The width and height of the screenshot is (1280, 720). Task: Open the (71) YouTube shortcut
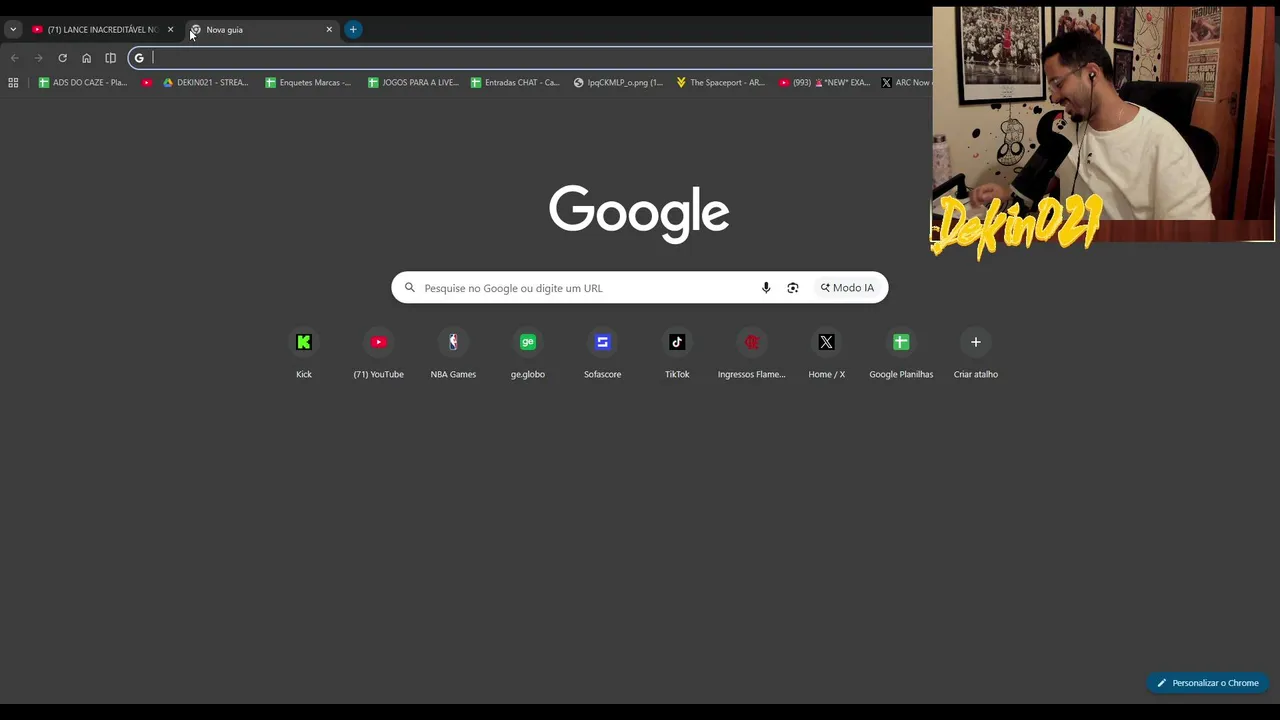(x=378, y=354)
